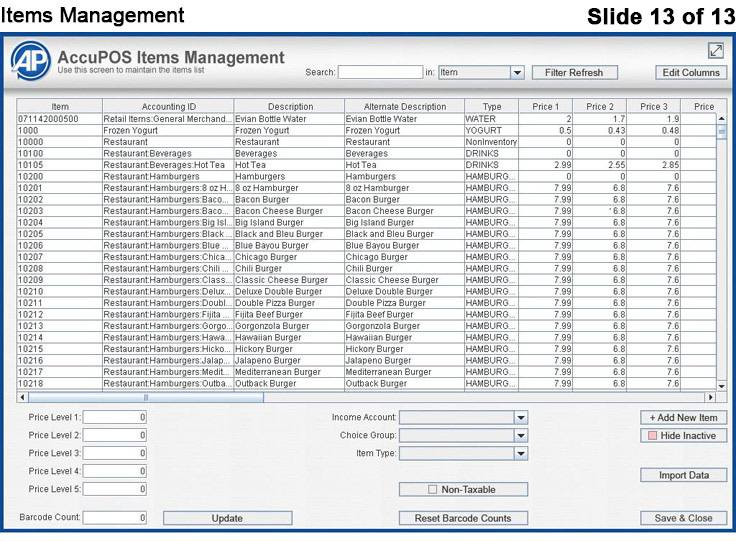The height and width of the screenshot is (541, 736).
Task: Click the Barcode Count field
Action: [x=115, y=518]
